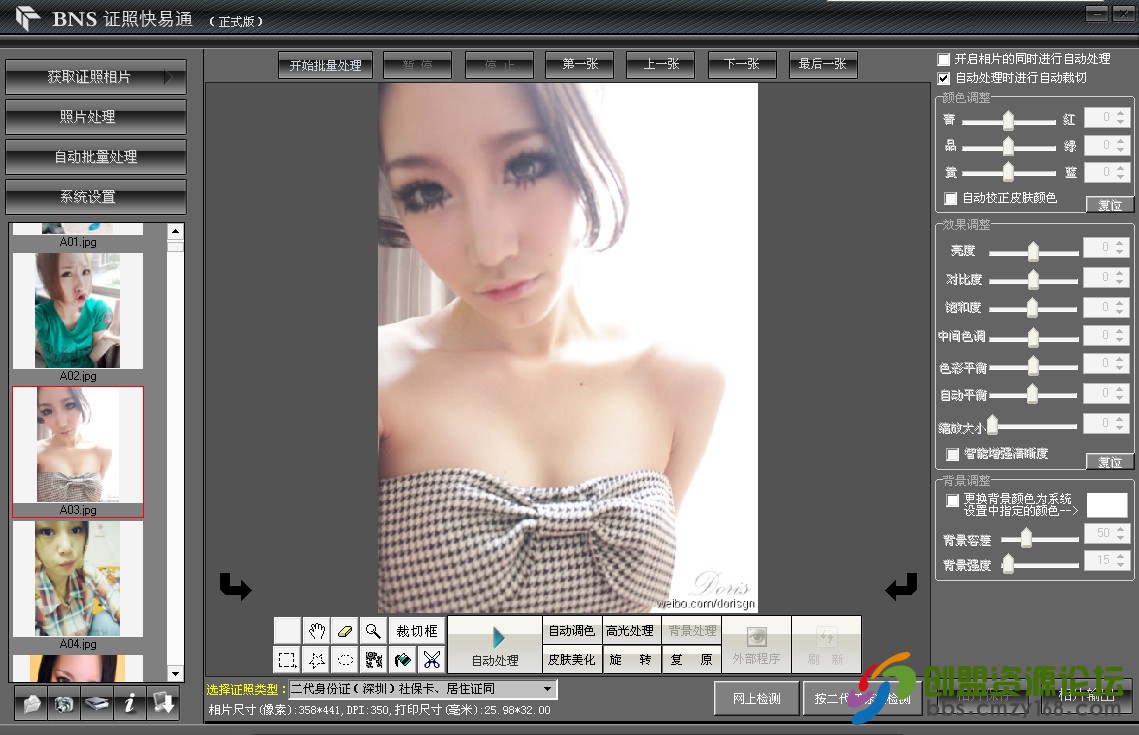Screen dimensions: 1139x735
Task: Select the paint bucket fill tool
Action: [x=402, y=659]
